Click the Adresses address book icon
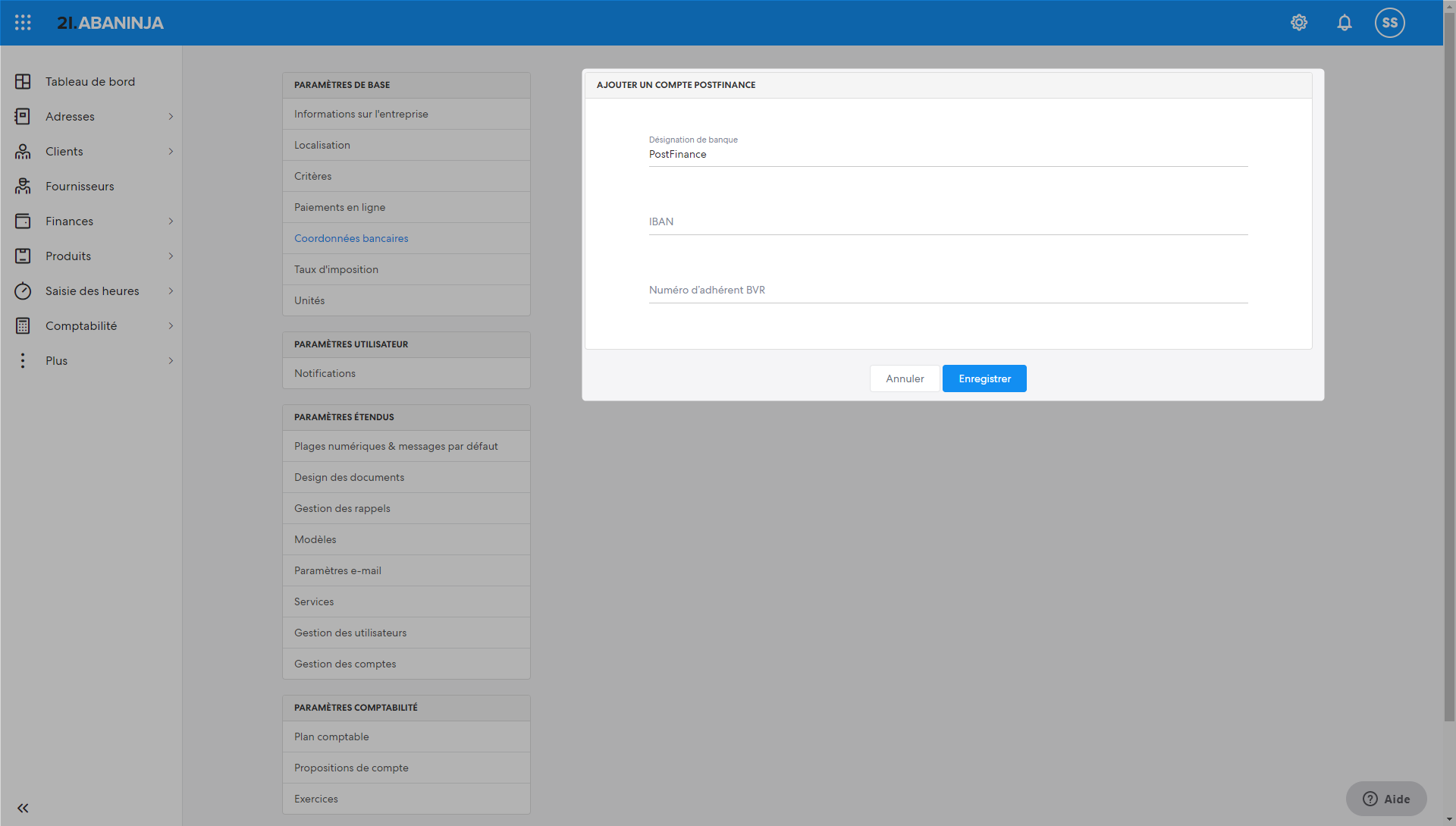 click(x=23, y=116)
